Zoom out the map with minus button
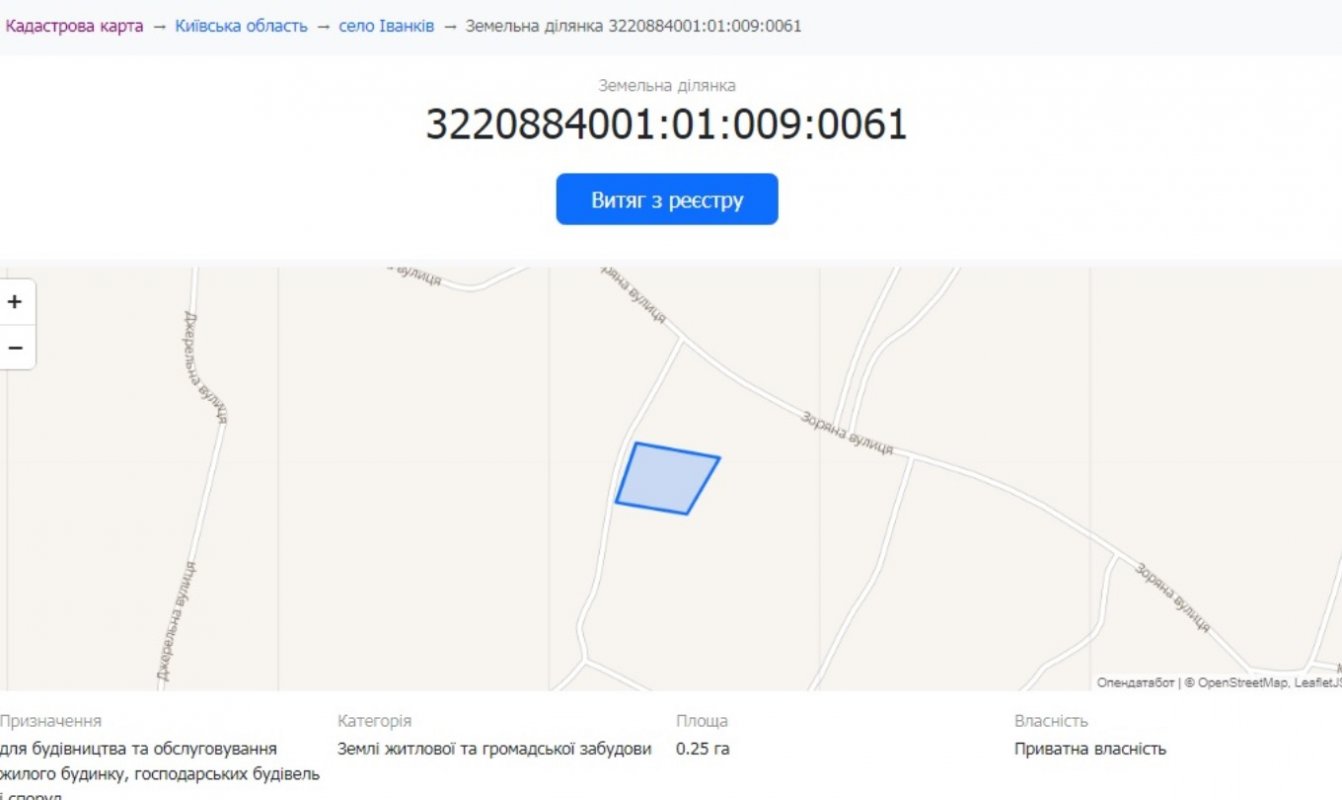 point(15,348)
